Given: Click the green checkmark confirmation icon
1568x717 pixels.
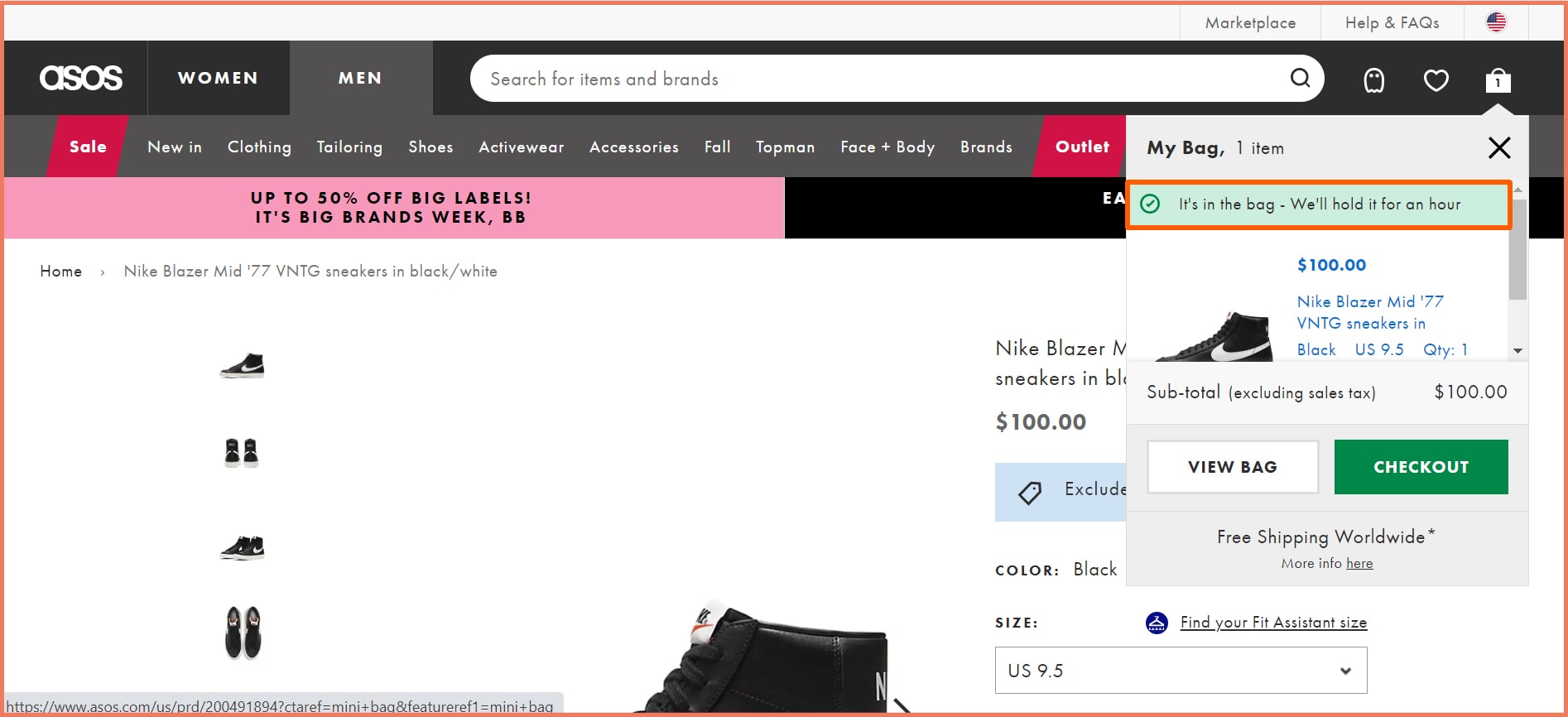Looking at the screenshot, I should [x=1150, y=204].
